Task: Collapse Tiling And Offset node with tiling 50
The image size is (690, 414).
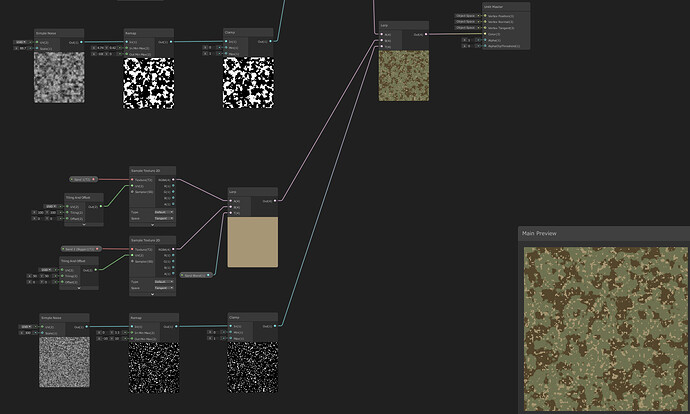Action: pyautogui.click(x=79, y=288)
